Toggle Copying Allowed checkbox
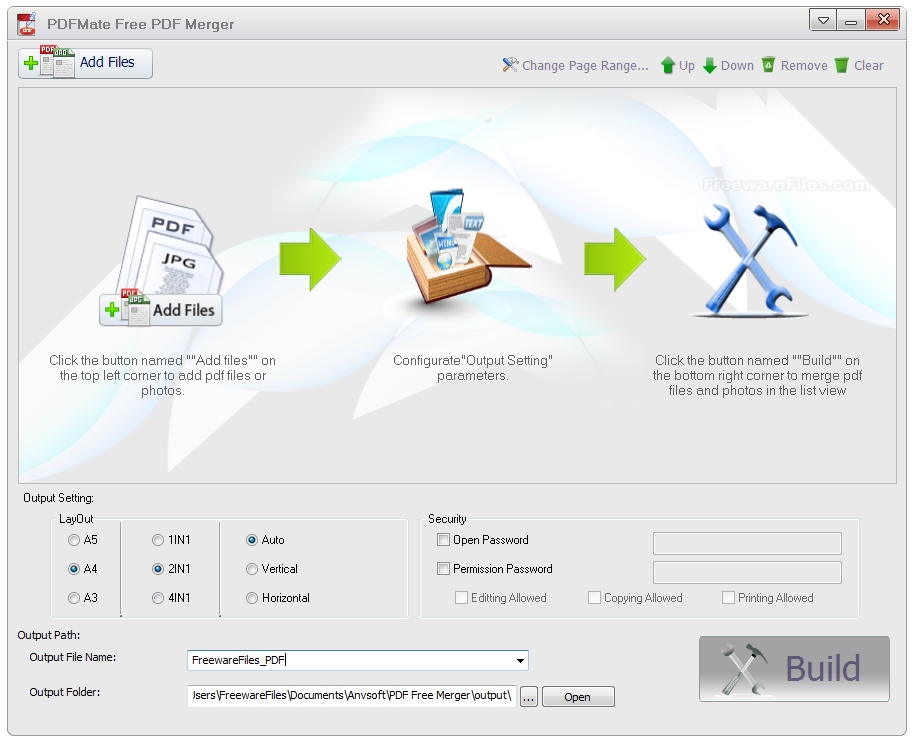The width and height of the screenshot is (914, 742). click(594, 597)
